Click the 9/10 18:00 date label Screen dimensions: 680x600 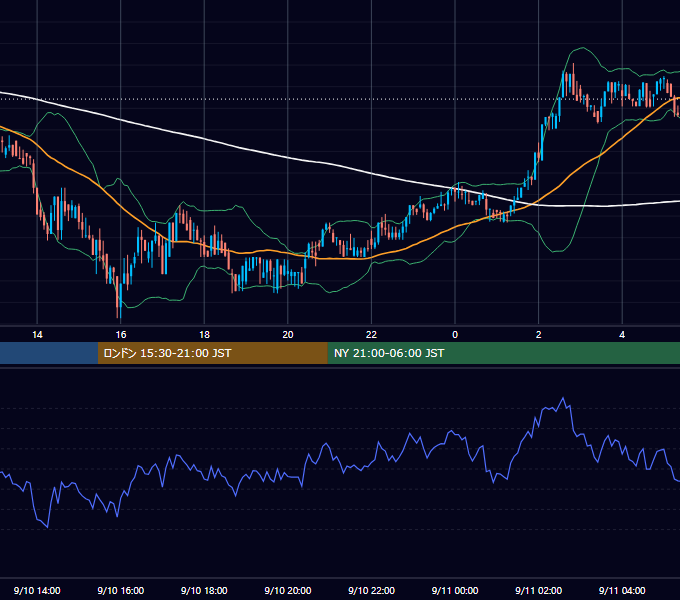pyautogui.click(x=204, y=590)
